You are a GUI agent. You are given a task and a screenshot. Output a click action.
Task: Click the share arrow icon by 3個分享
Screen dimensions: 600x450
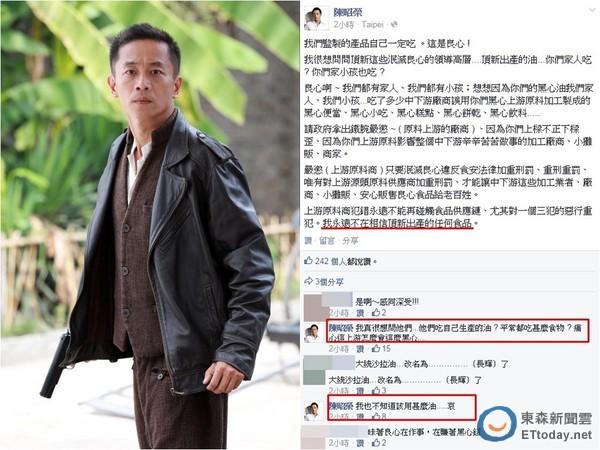coord(308,282)
